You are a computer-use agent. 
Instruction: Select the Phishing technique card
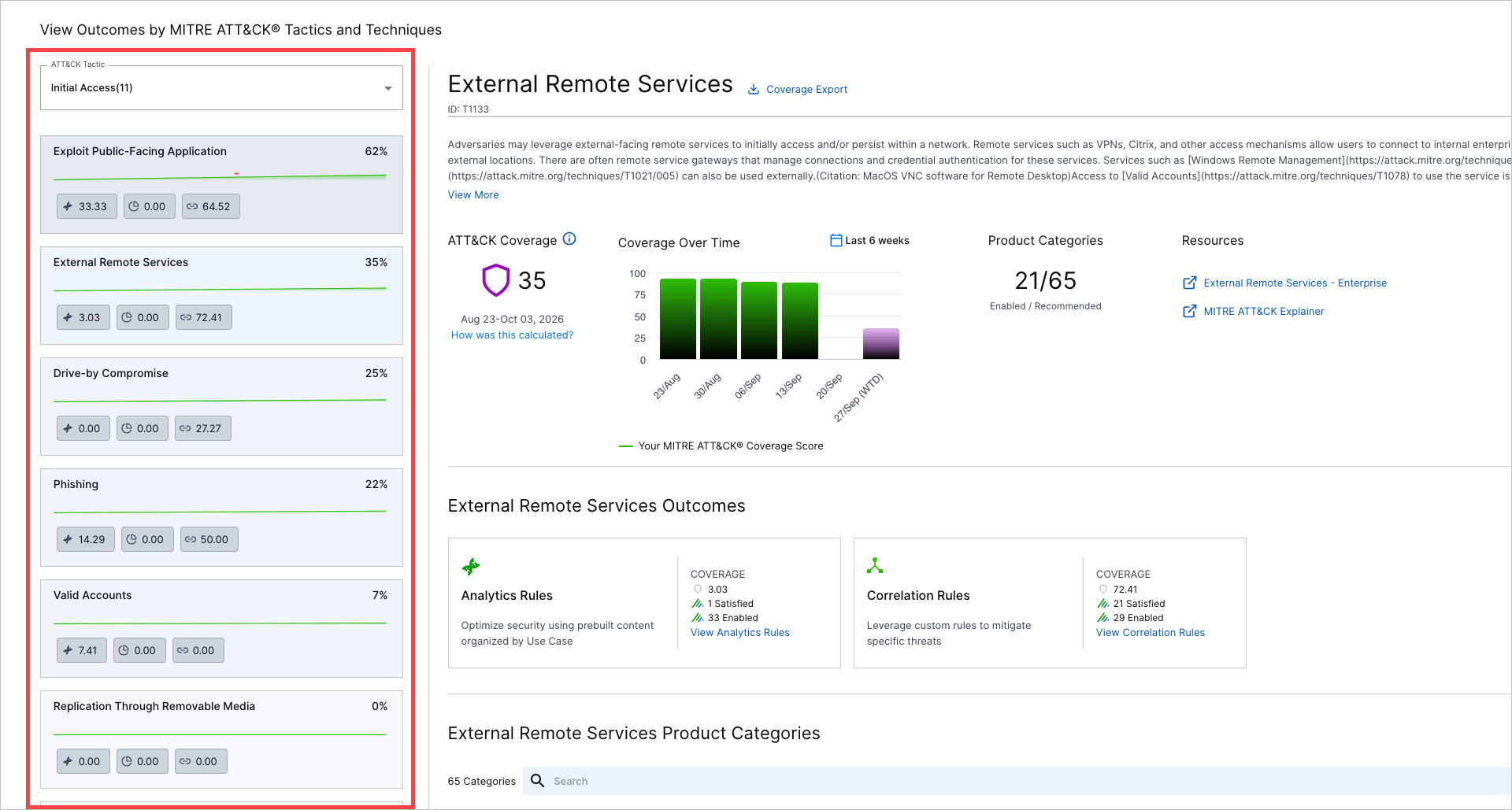221,517
